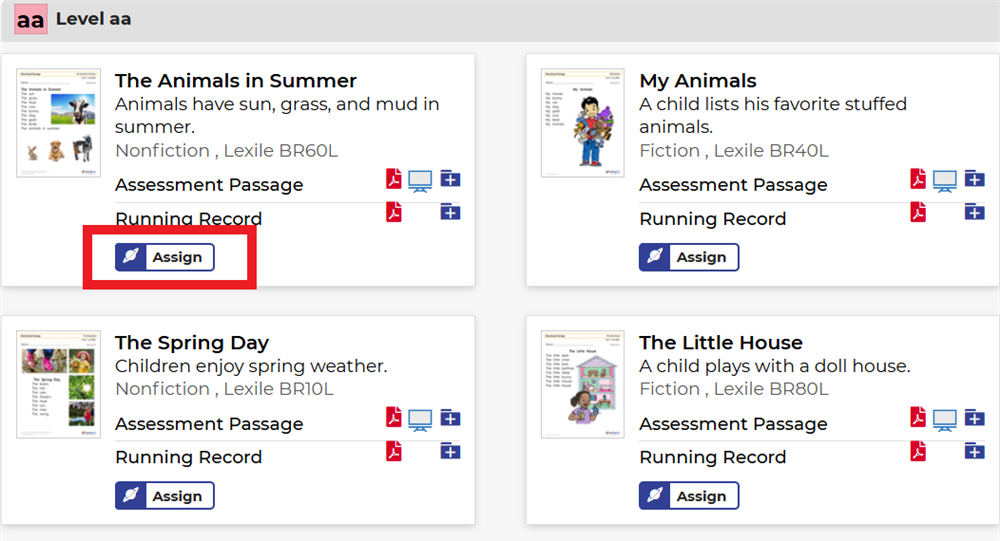Screen dimensions: 1000x541
Task: Open The Little House Running Record PDF
Action: (918, 451)
